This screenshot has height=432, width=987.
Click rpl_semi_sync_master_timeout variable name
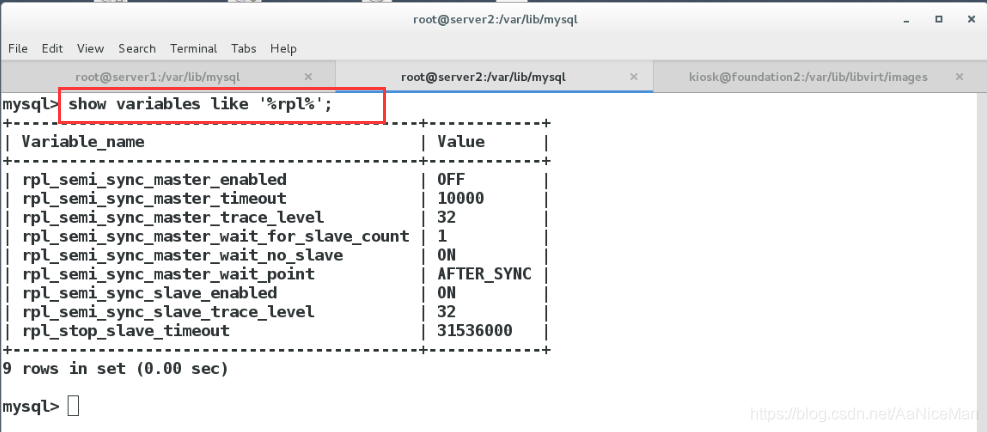point(154,198)
